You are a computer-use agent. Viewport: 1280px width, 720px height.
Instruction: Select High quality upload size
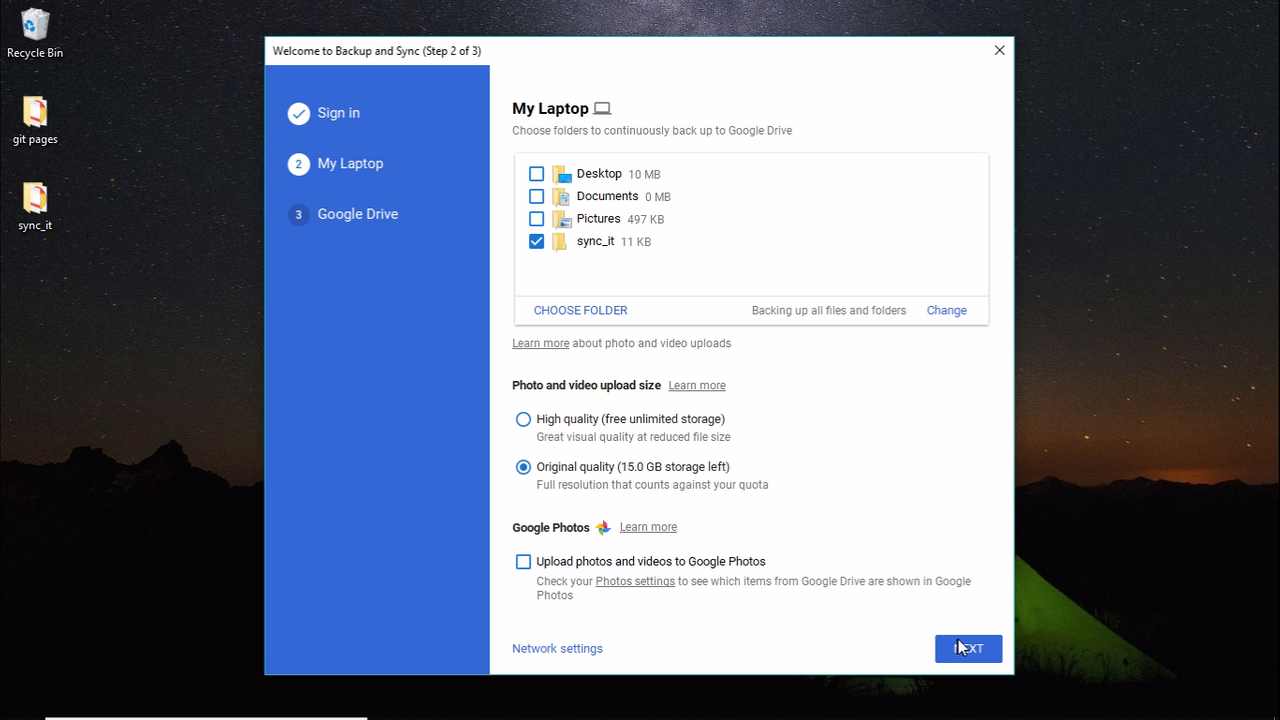point(523,419)
